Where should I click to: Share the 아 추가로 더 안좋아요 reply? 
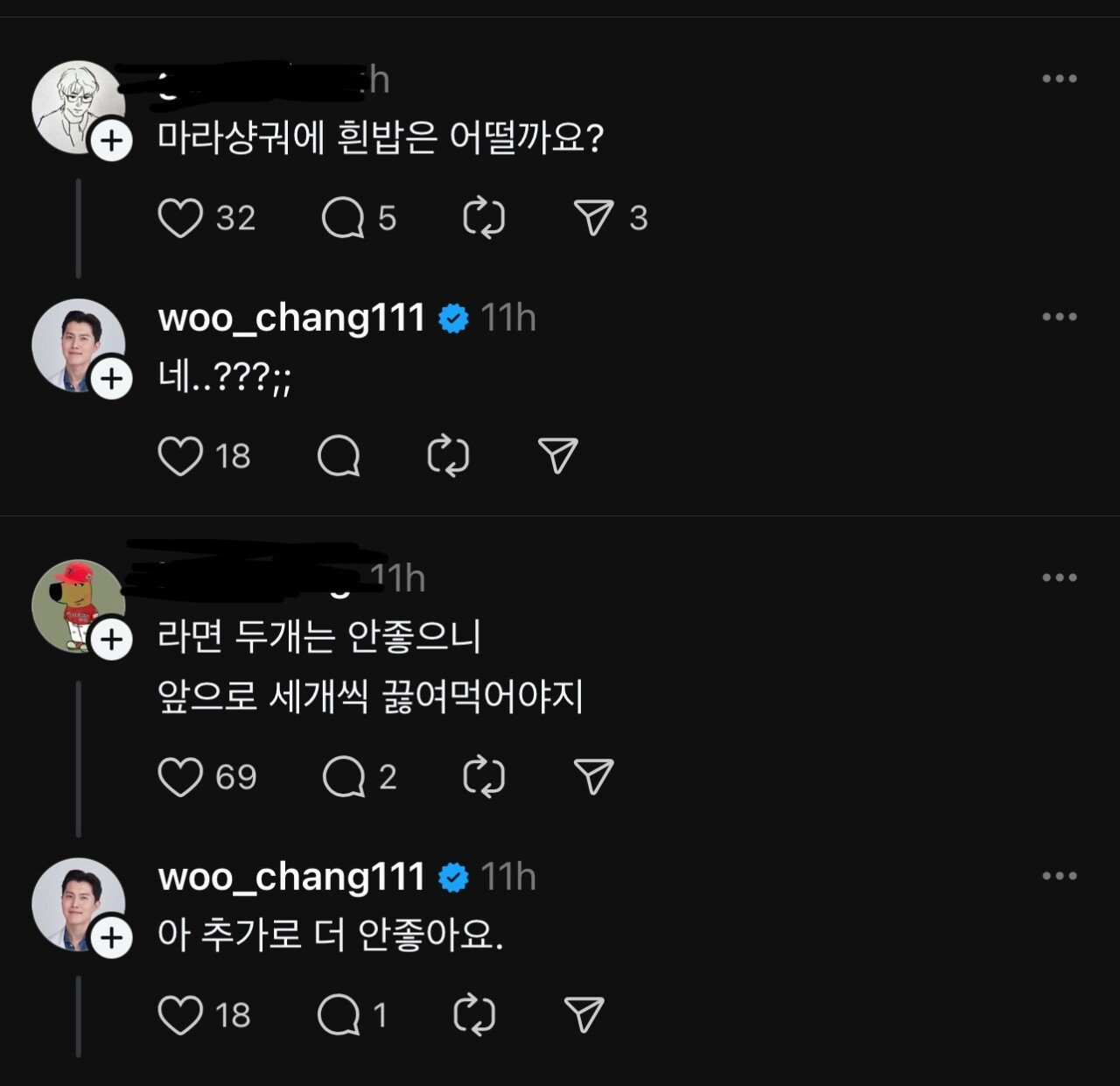[x=584, y=1015]
